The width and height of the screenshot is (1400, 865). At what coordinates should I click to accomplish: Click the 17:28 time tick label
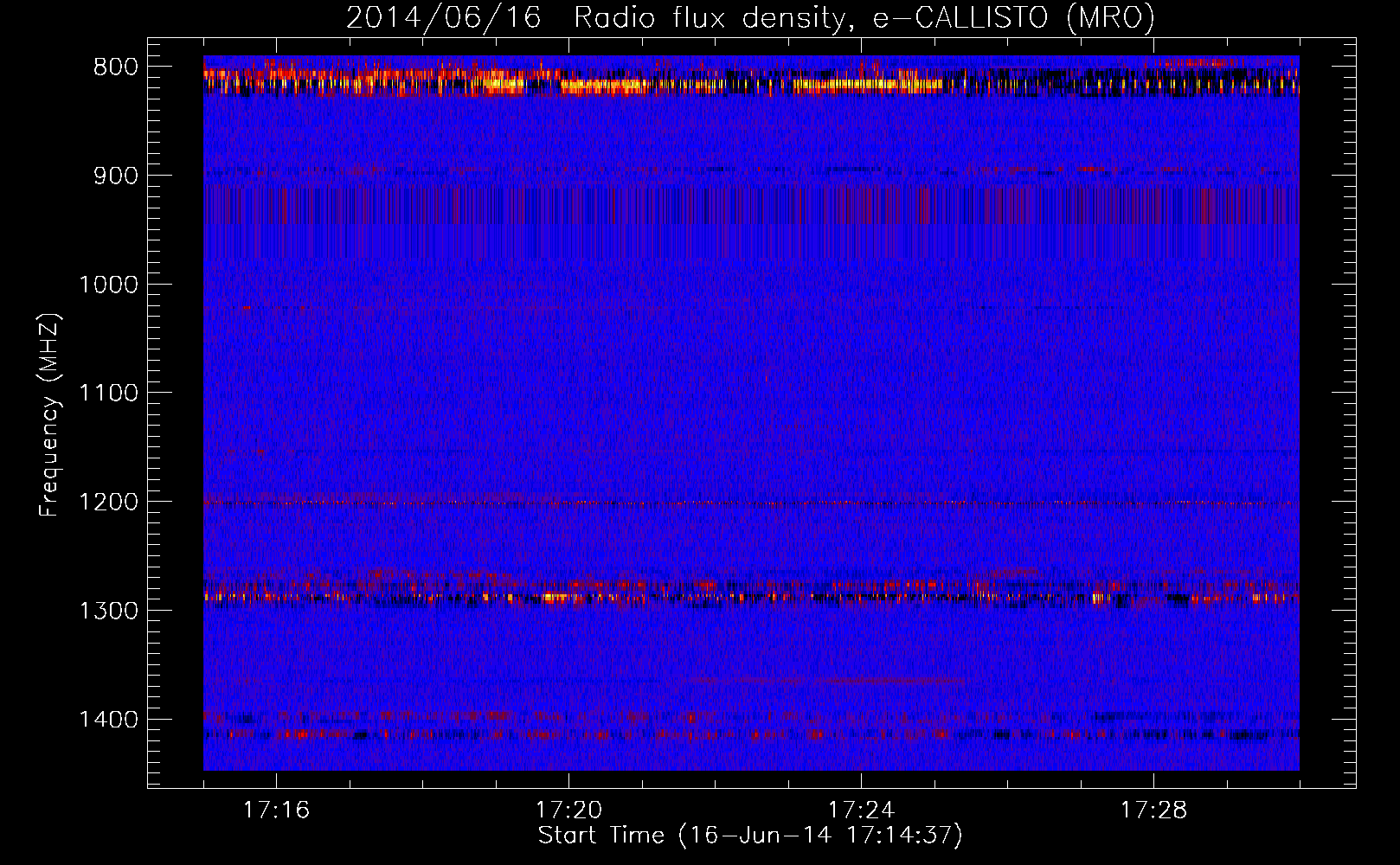point(1153,811)
